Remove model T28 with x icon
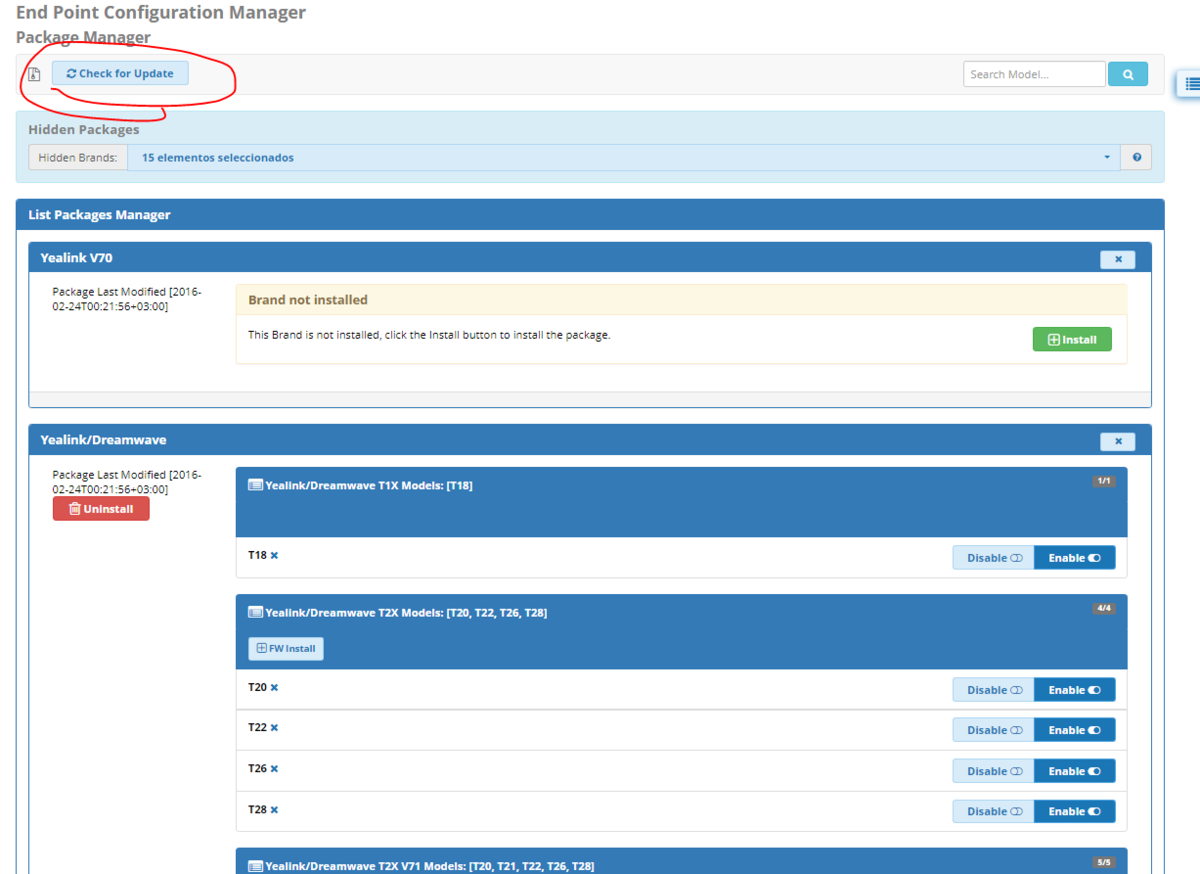The image size is (1200, 874). click(x=274, y=809)
